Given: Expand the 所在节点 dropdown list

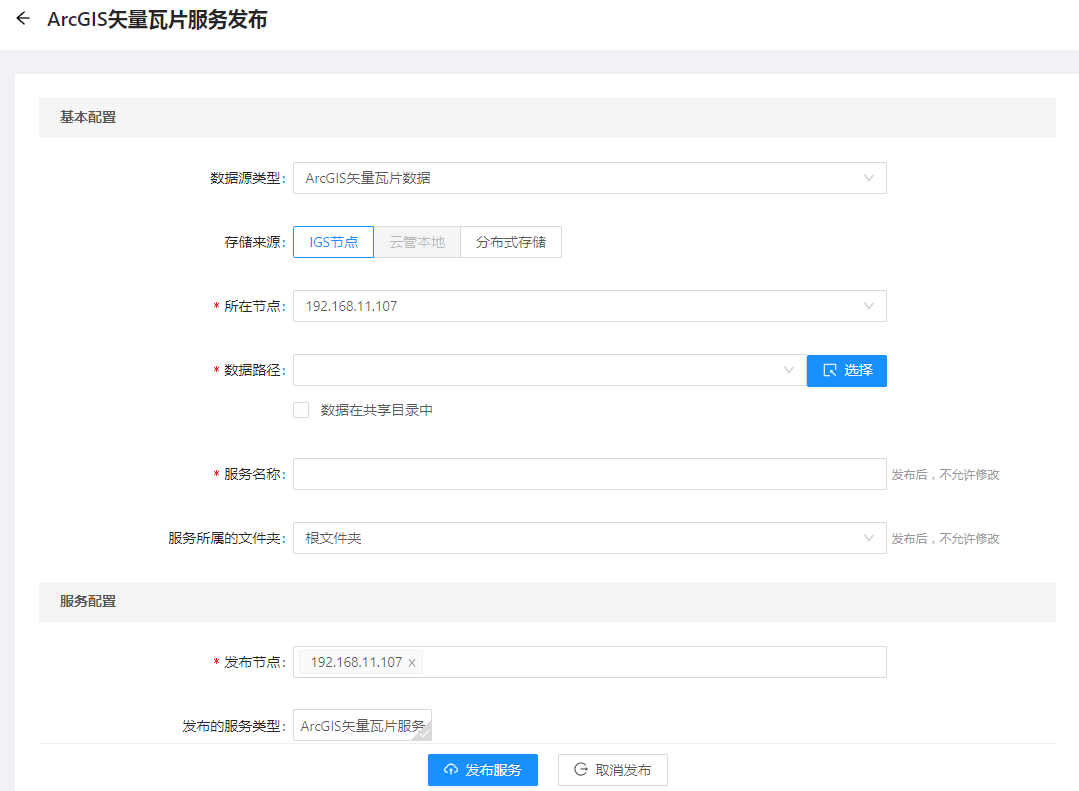Looking at the screenshot, I should (590, 306).
